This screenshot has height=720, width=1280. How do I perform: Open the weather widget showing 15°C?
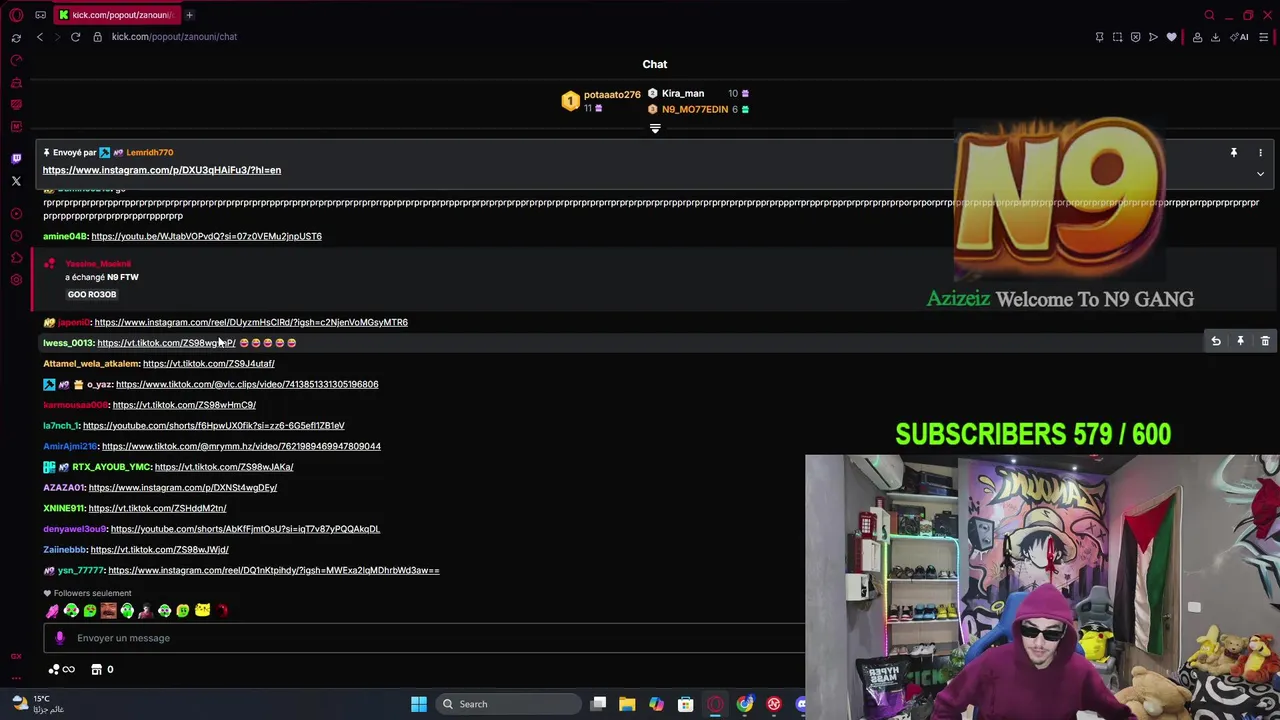(37, 704)
